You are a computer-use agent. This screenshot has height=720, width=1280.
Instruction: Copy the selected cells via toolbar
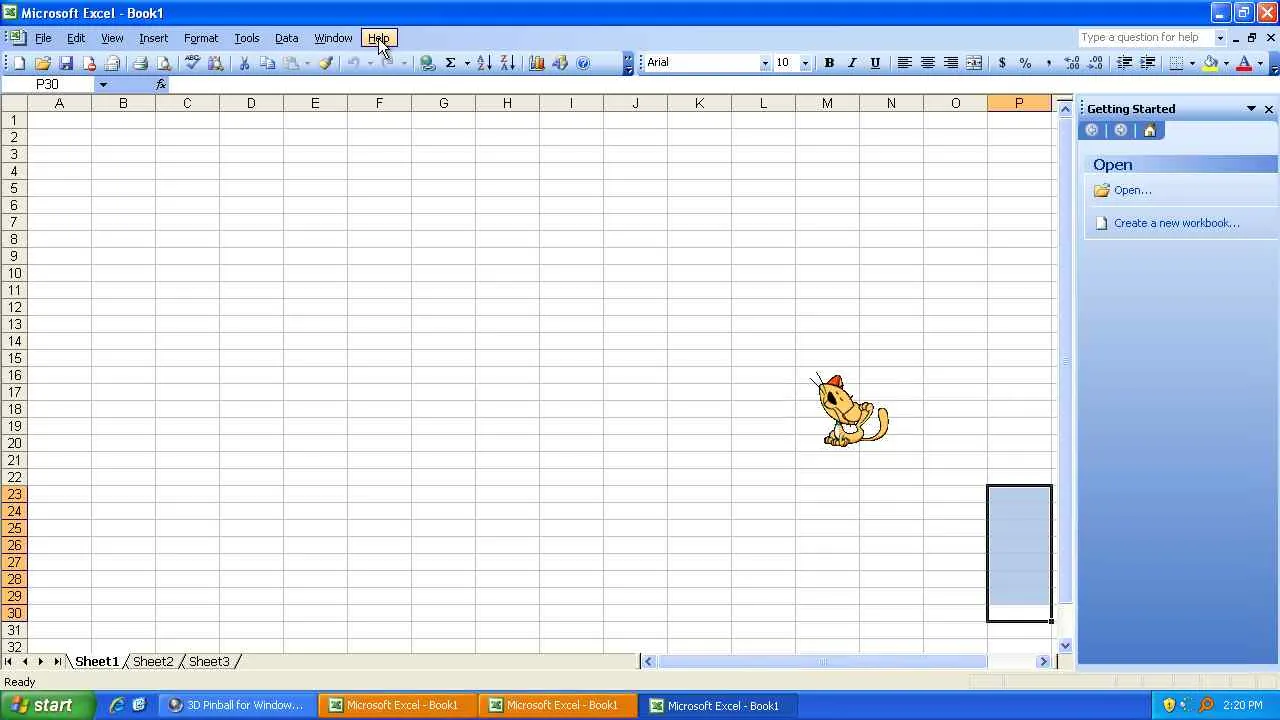coord(267,63)
